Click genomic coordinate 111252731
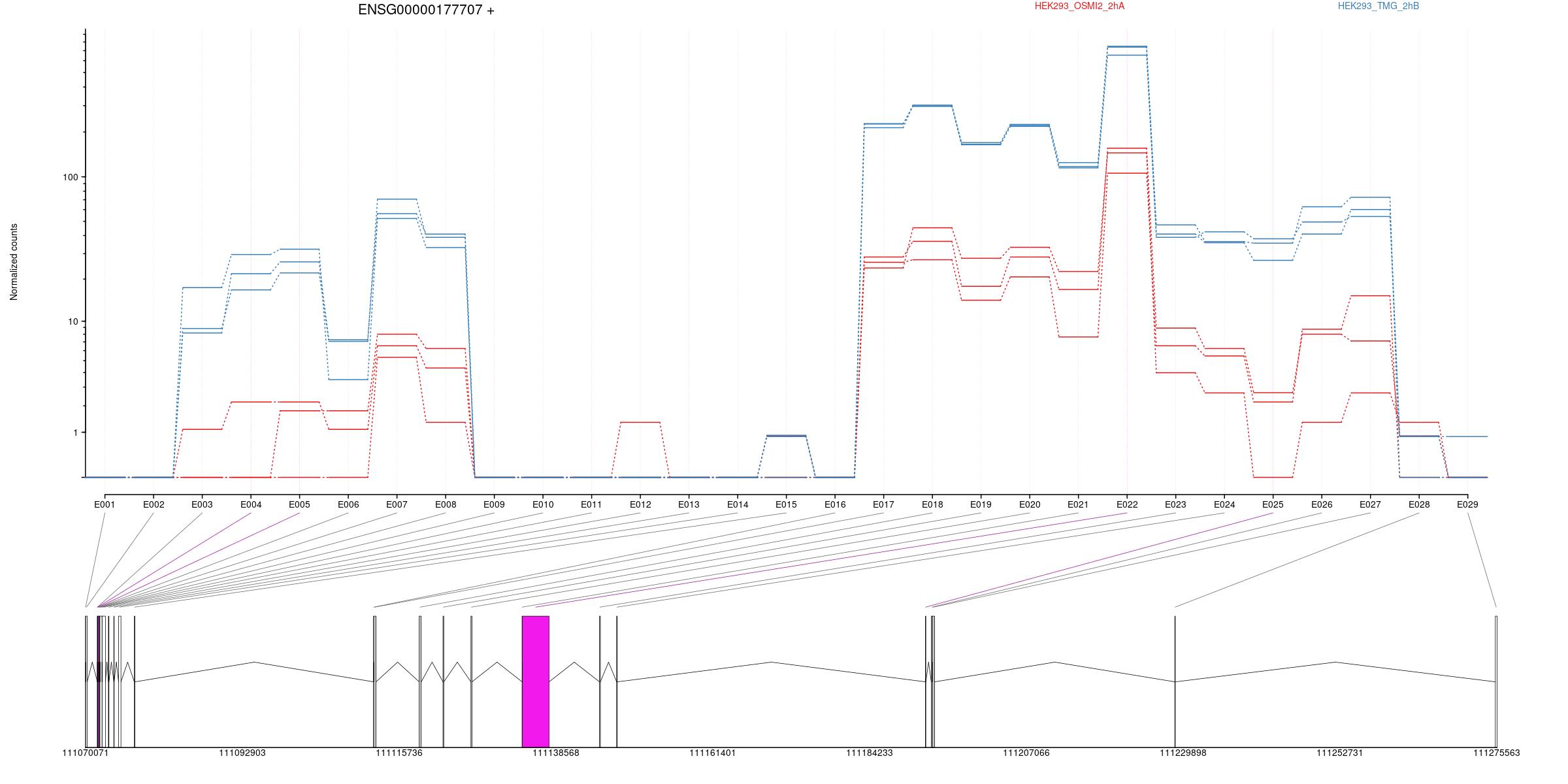 click(x=1340, y=753)
